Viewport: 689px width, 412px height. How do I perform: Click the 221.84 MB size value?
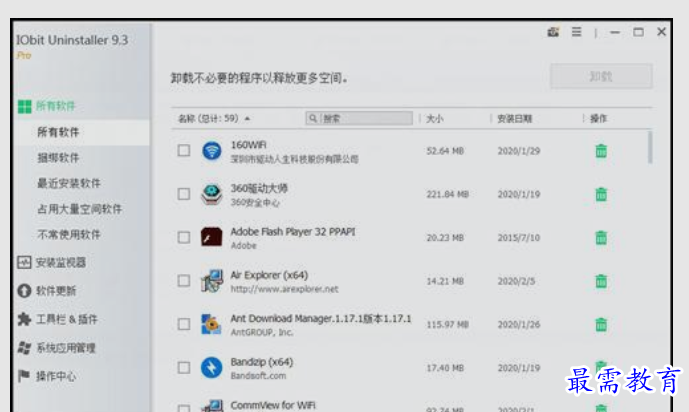447,194
